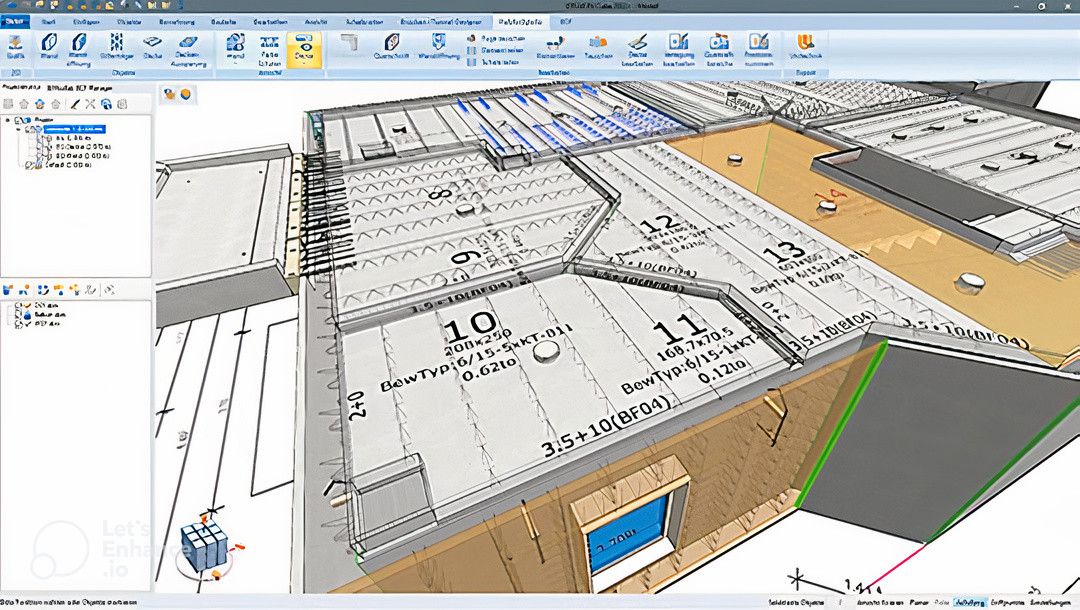This screenshot has height=610, width=1080.
Task: Click the Wand icon in the ribbon
Action: tap(48, 45)
